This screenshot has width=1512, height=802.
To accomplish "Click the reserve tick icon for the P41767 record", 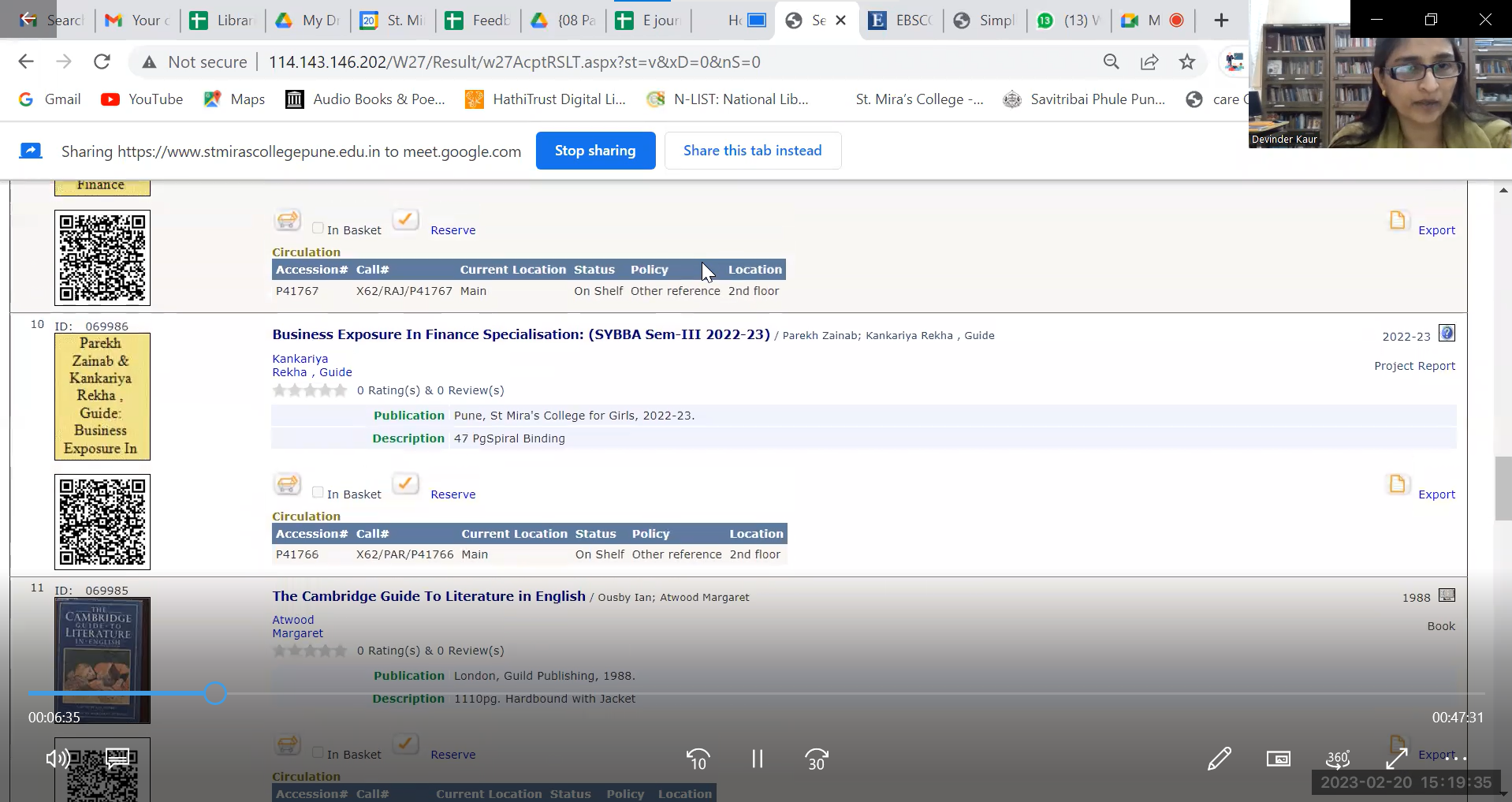I will pyautogui.click(x=405, y=219).
